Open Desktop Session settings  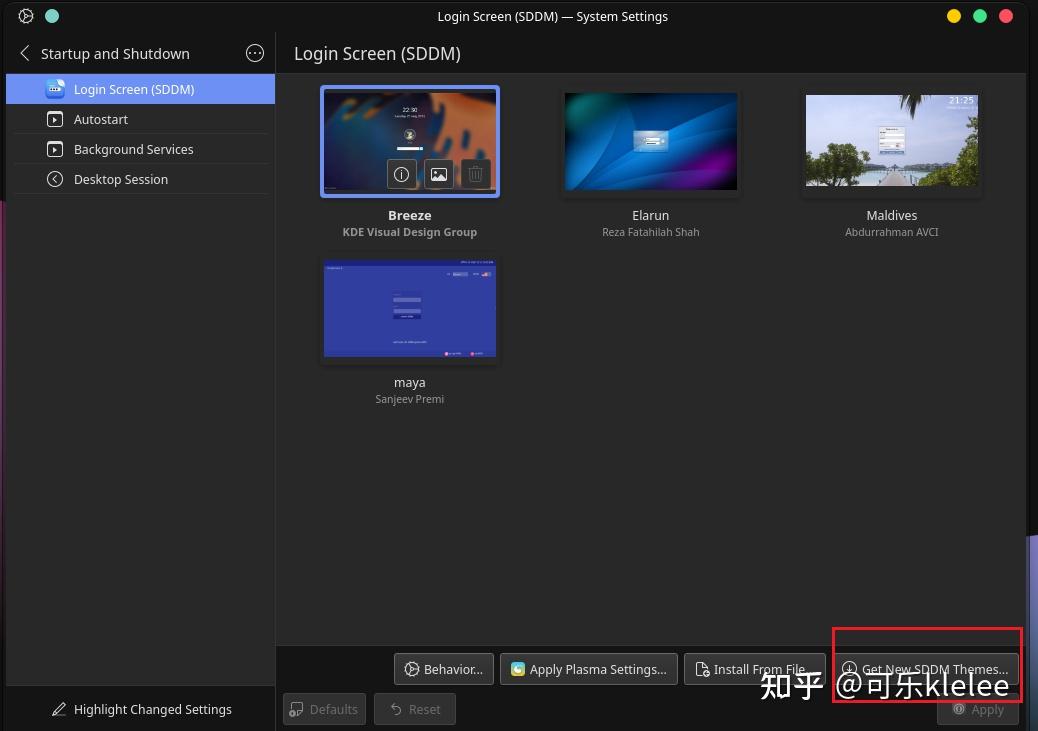click(x=140, y=179)
